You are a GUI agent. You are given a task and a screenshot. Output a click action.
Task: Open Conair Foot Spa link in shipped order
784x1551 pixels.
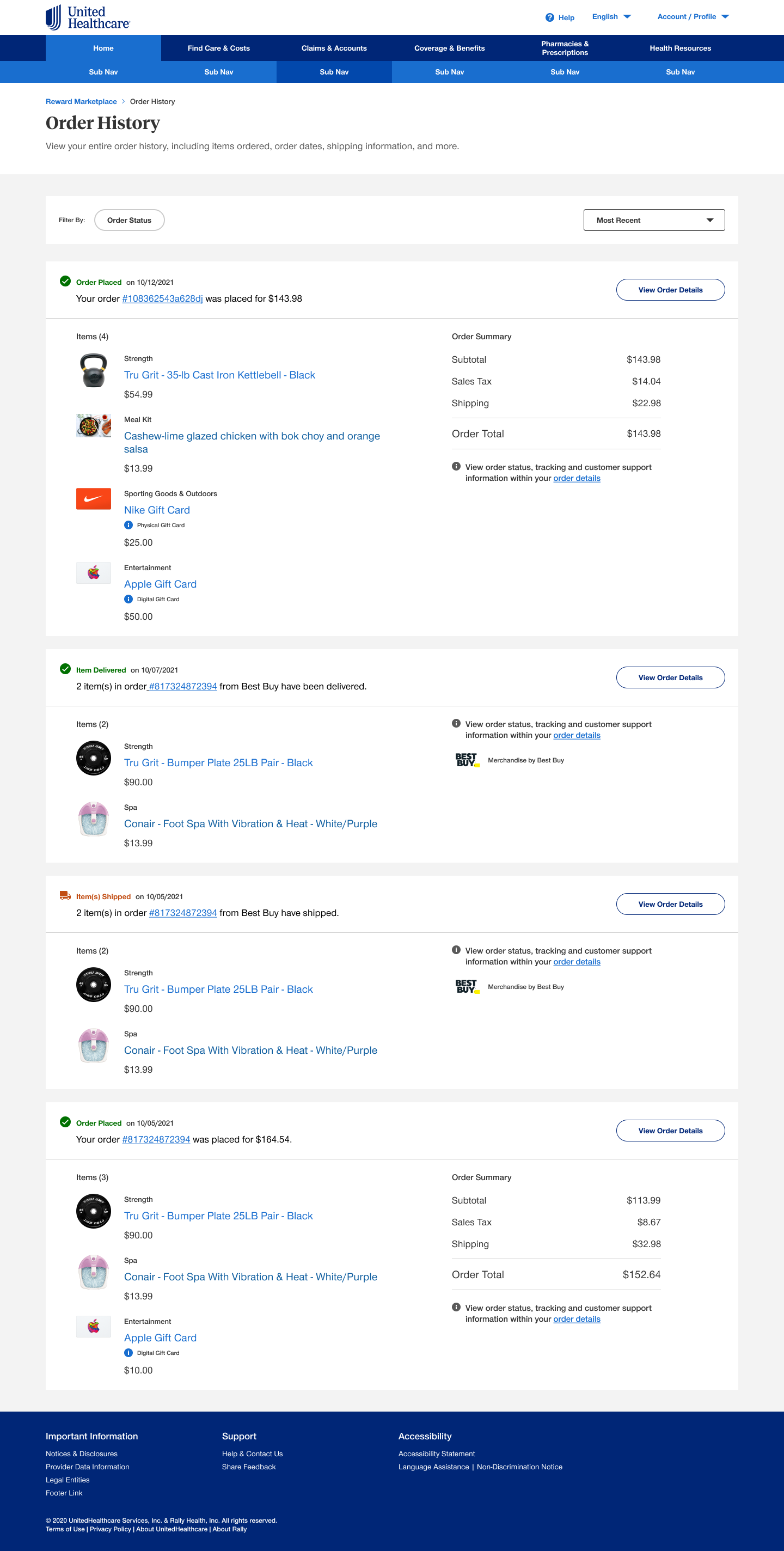(250, 1050)
